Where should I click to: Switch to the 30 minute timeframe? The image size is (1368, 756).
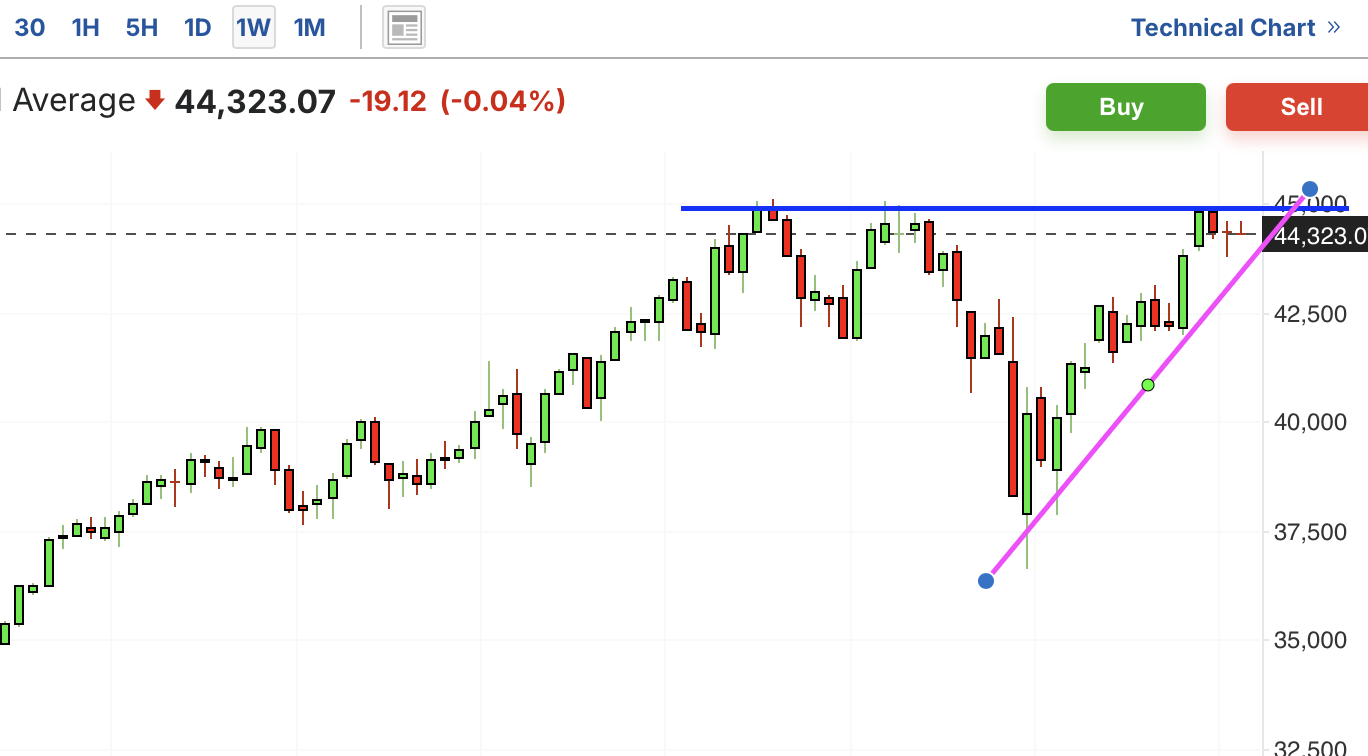[30, 28]
